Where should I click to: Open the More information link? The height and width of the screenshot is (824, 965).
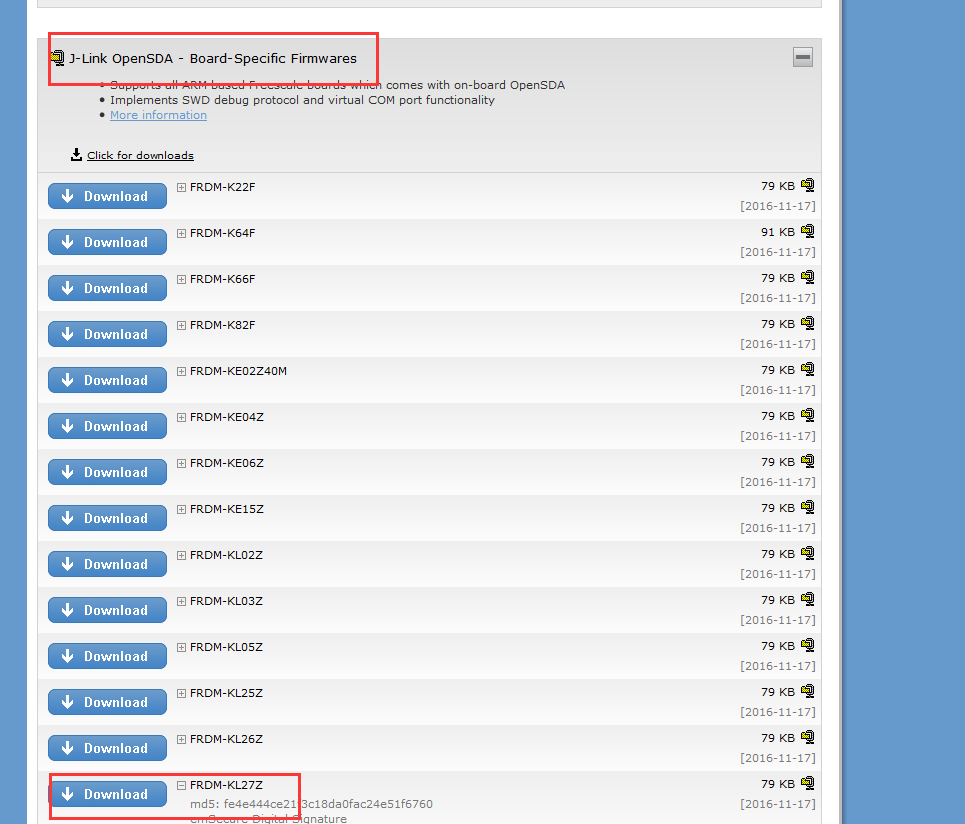(158, 115)
